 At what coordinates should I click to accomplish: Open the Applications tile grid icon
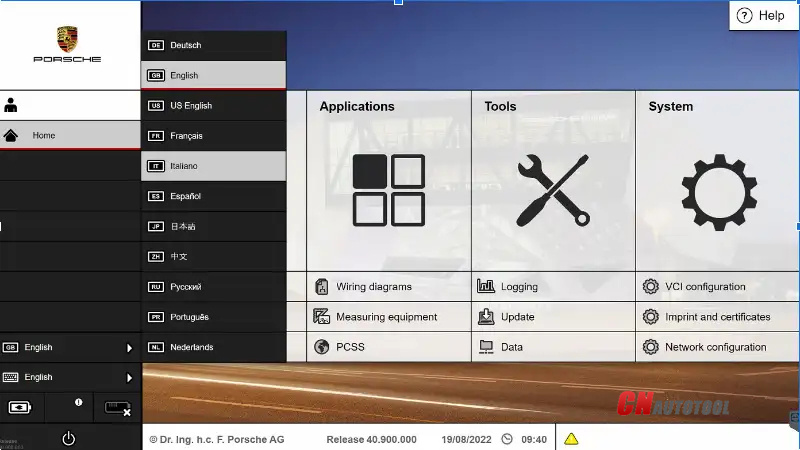click(x=389, y=190)
